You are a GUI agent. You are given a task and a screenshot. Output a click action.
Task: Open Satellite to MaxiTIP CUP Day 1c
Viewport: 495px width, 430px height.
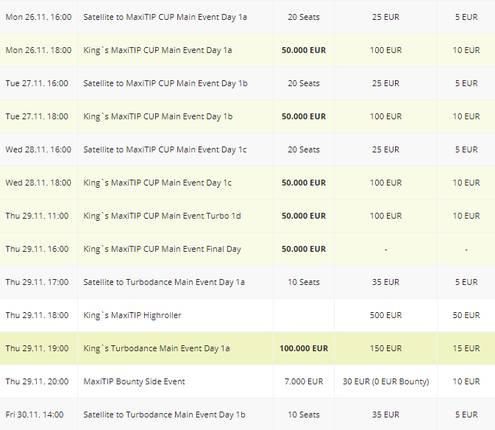tap(165, 149)
